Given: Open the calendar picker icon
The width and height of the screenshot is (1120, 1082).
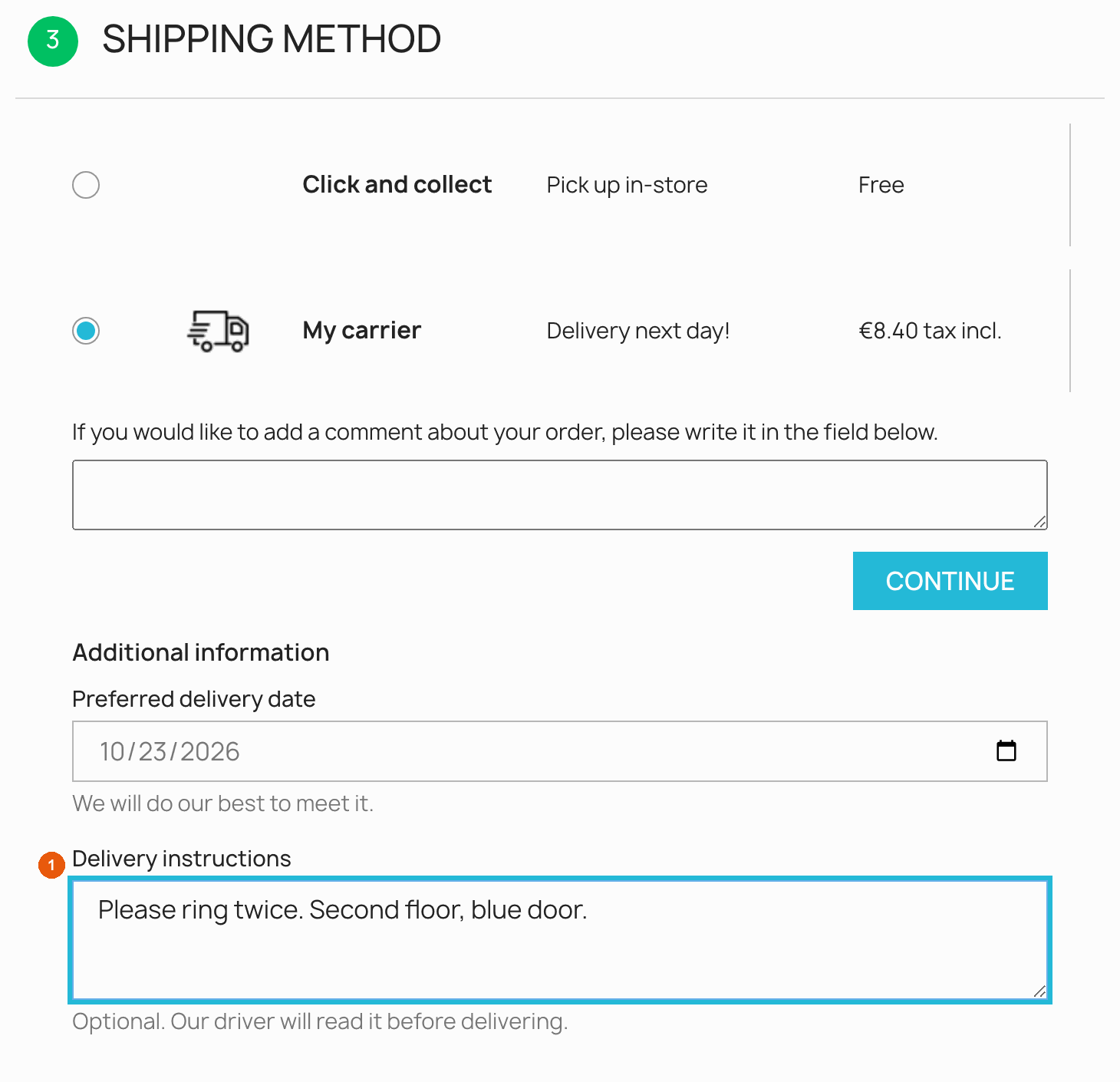Looking at the screenshot, I should point(1006,750).
